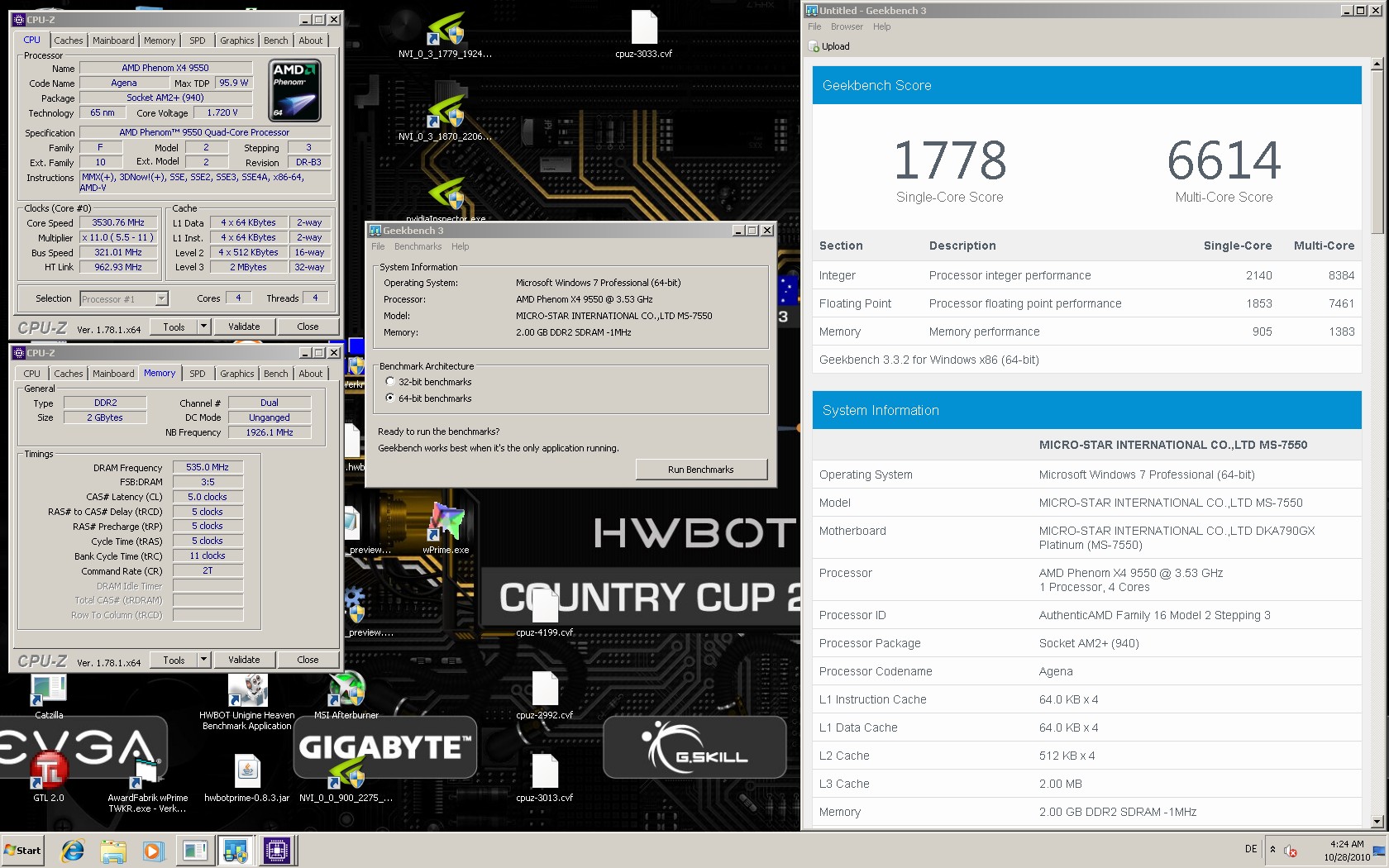Open the cpuz-2992.cvf desktop file
The height and width of the screenshot is (868, 1389).
[x=545, y=694]
